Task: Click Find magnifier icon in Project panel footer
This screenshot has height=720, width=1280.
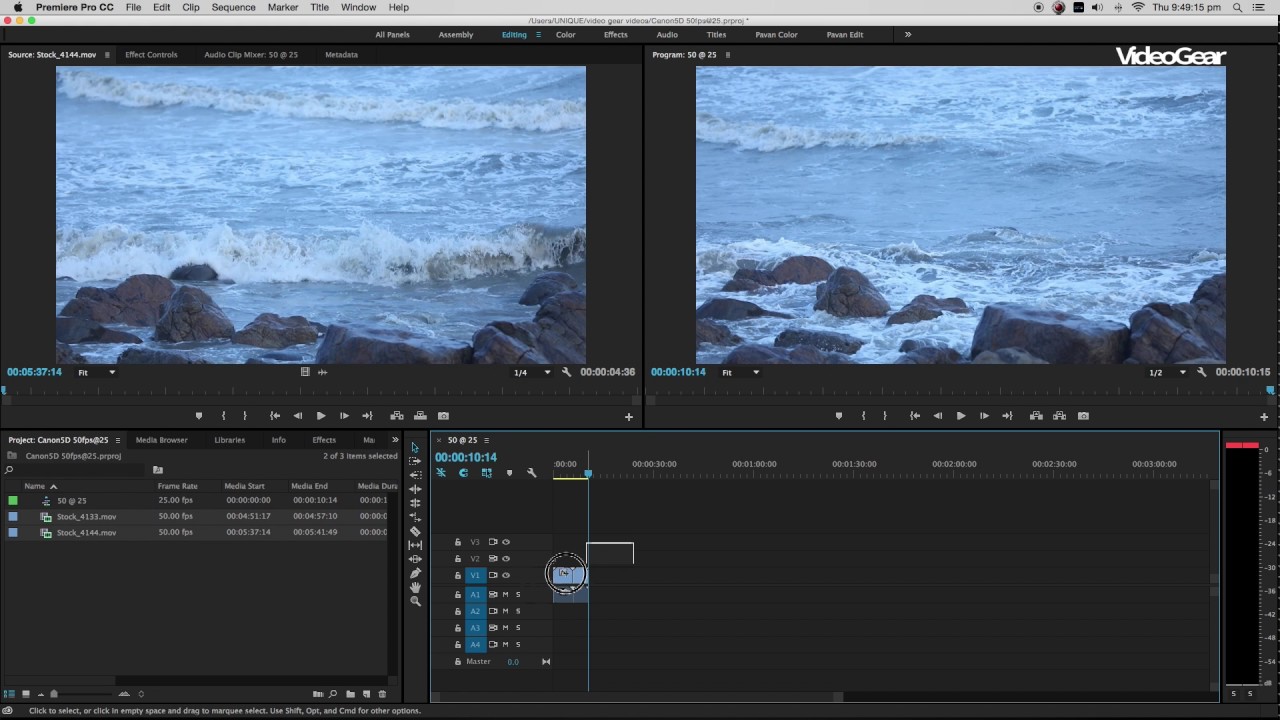Action: [333, 694]
